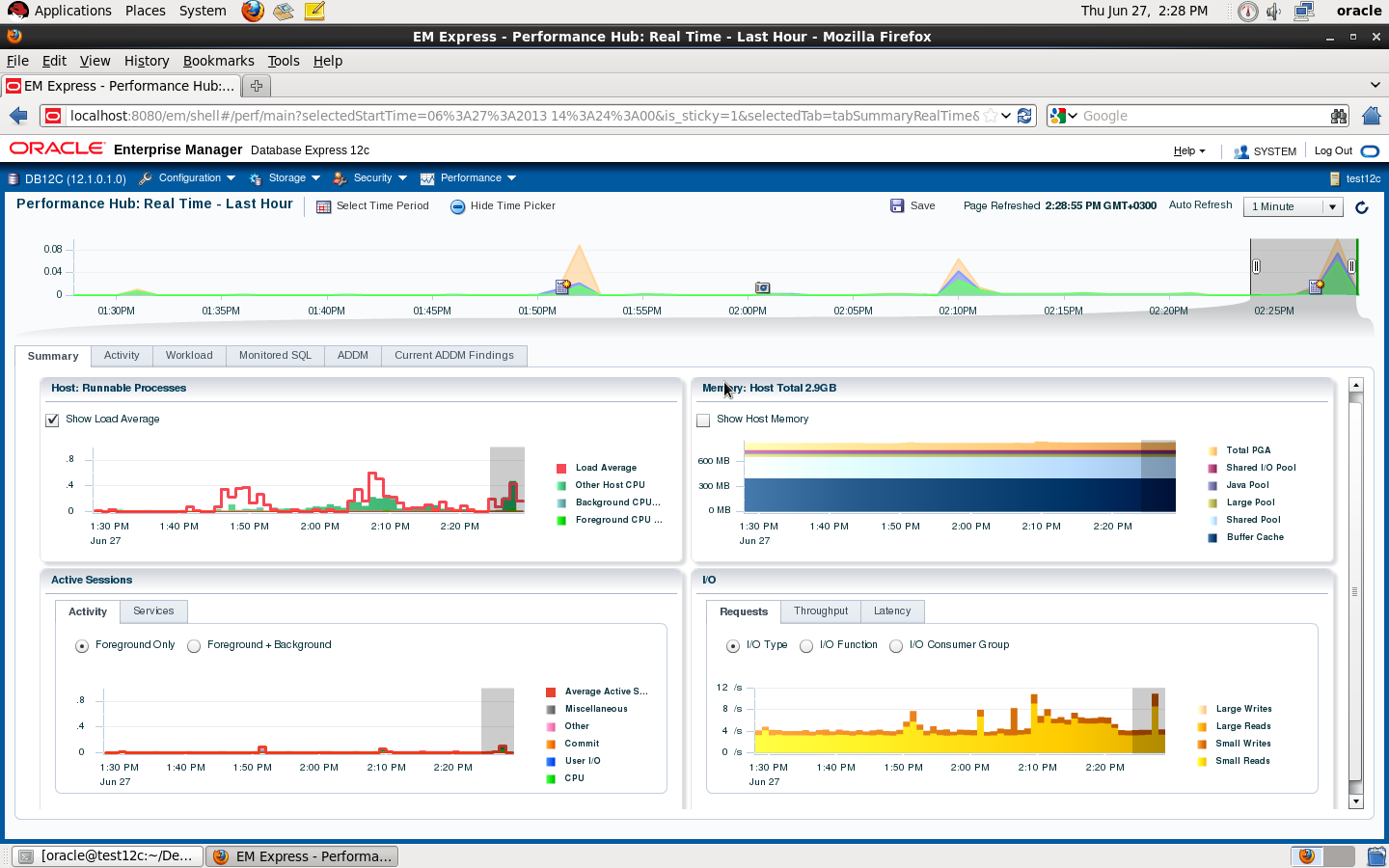Uncheck Show Load Average checkbox
The image size is (1389, 868).
[x=52, y=420]
